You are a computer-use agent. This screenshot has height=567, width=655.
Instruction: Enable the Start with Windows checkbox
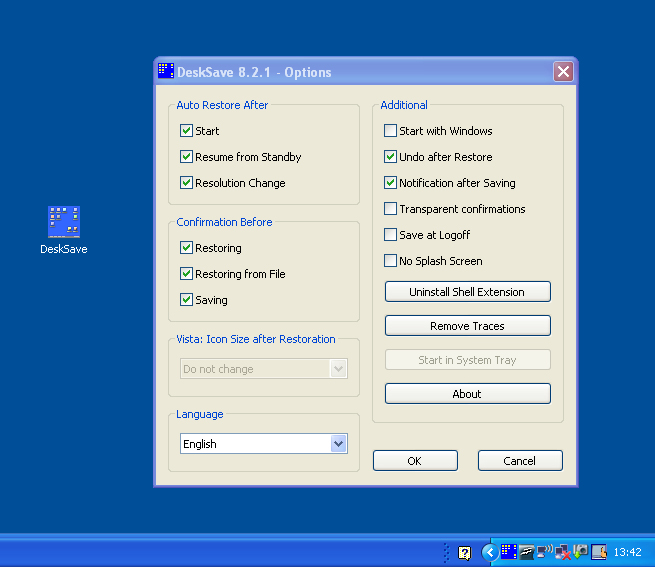pyautogui.click(x=391, y=131)
